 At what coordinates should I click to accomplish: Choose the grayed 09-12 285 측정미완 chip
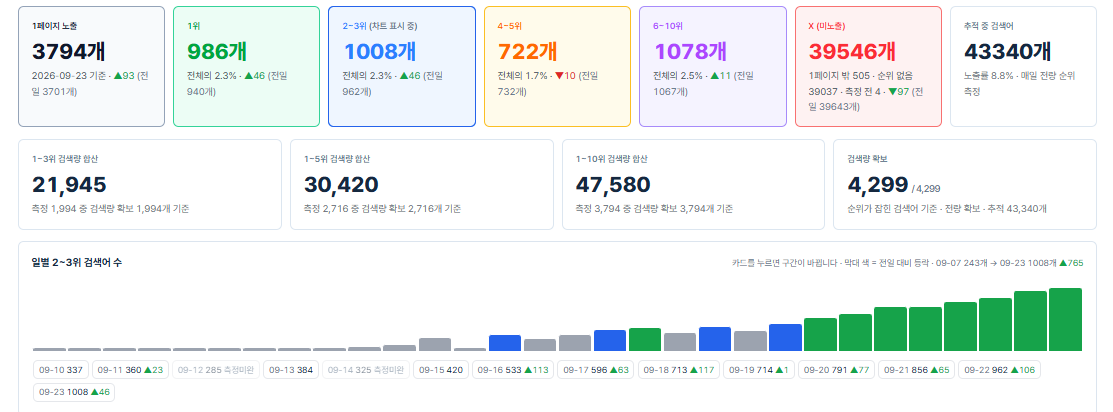216,370
